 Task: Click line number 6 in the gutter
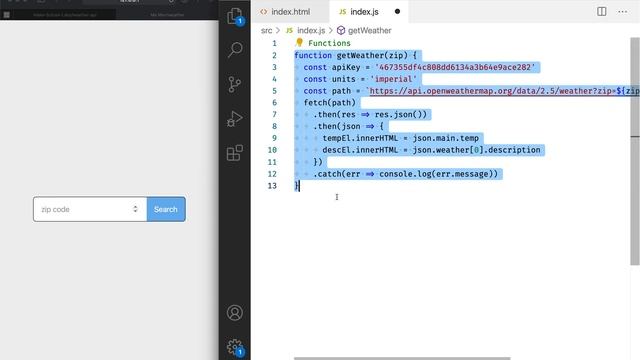[x=274, y=102]
